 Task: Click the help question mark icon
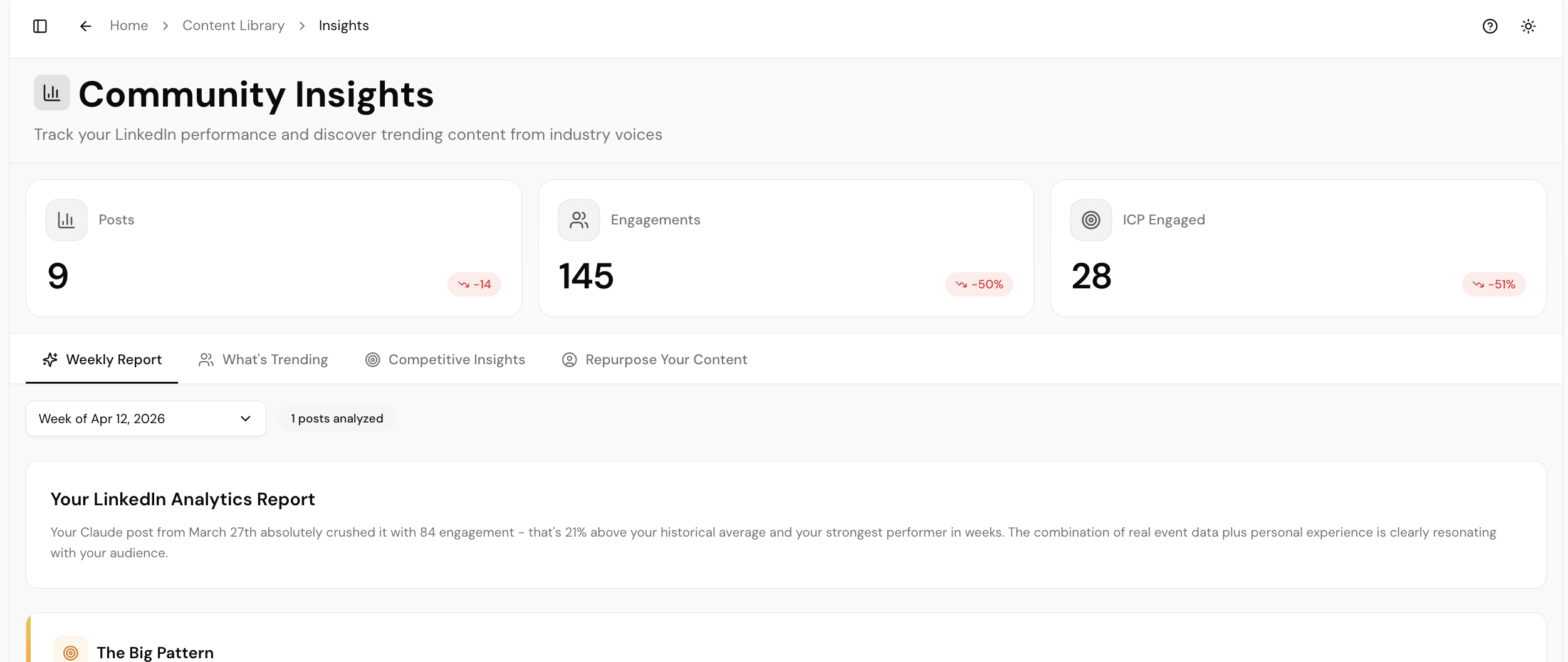pyautogui.click(x=1490, y=26)
